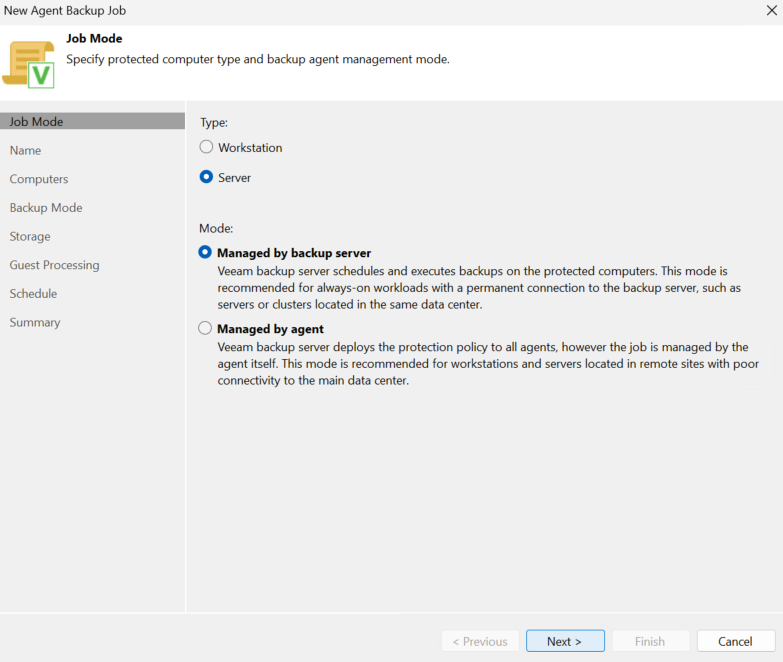Go to the Storage wizard step
Image resolution: width=783 pixels, height=662 pixels.
pyautogui.click(x=30, y=236)
